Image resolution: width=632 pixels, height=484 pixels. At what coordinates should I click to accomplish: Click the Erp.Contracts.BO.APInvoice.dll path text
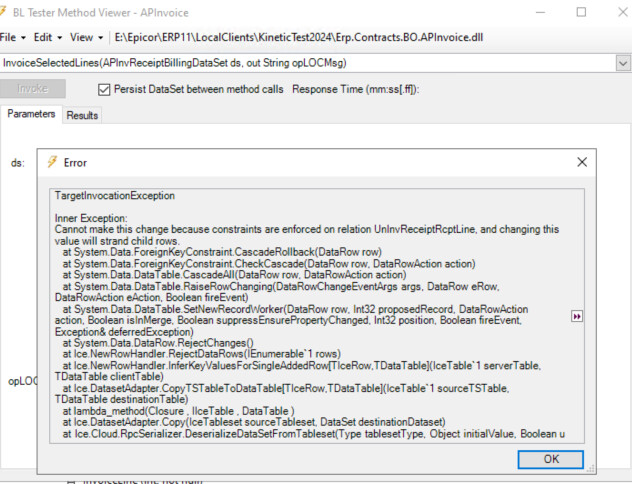(x=299, y=37)
